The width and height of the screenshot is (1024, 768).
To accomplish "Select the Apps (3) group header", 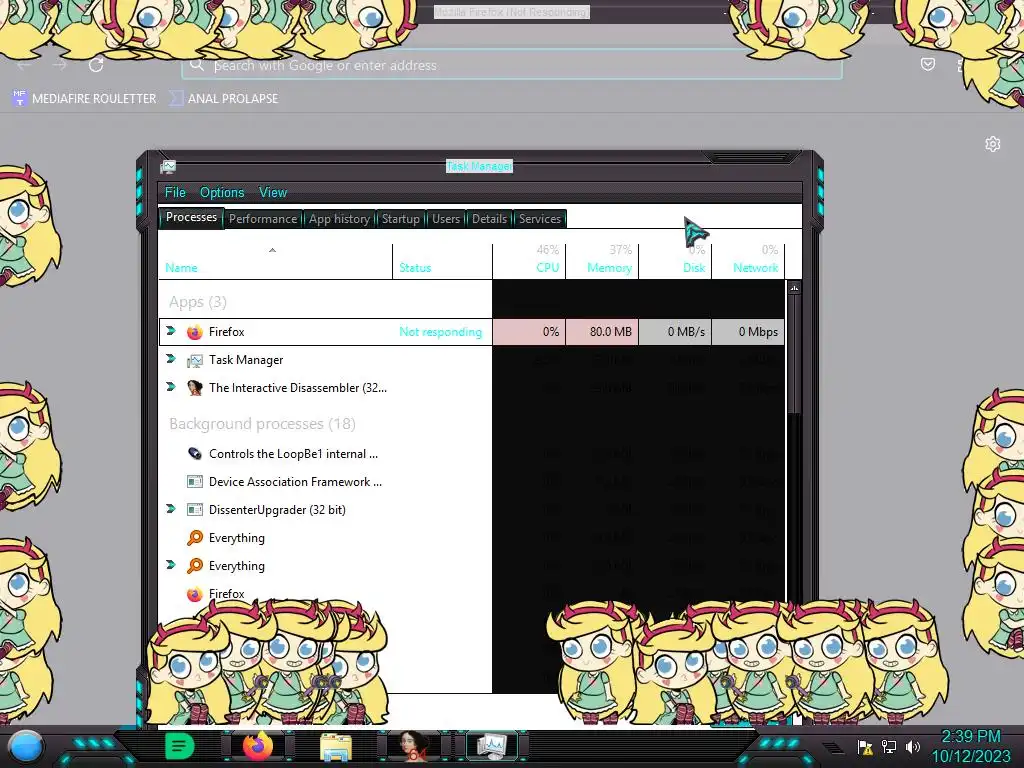I will (198, 302).
